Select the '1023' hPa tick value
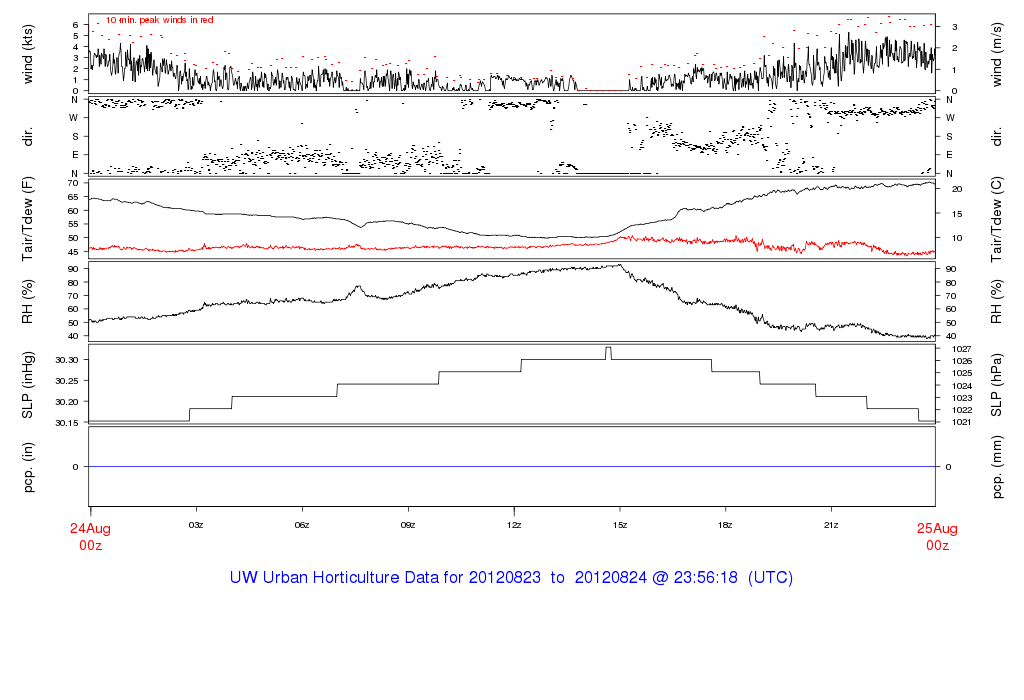1024x700 pixels. pyautogui.click(x=962, y=398)
